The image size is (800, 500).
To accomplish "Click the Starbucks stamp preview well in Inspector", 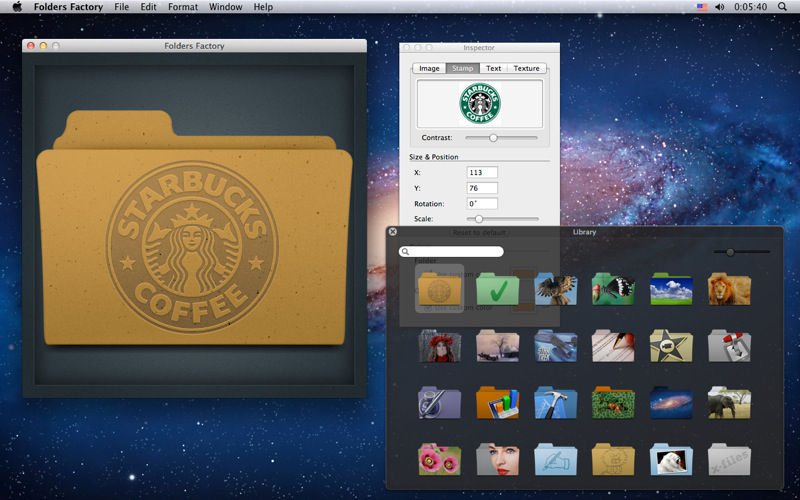I will tap(480, 104).
